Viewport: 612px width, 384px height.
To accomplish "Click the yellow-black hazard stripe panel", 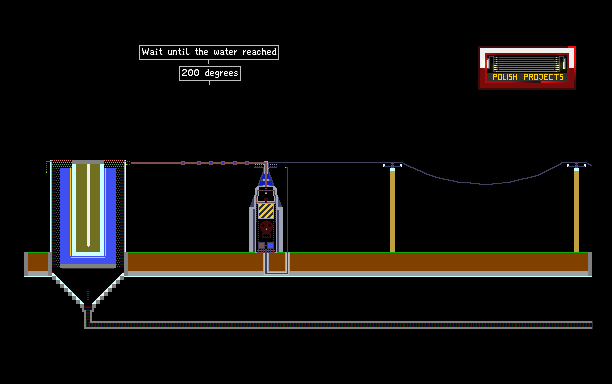I will [x=266, y=211].
